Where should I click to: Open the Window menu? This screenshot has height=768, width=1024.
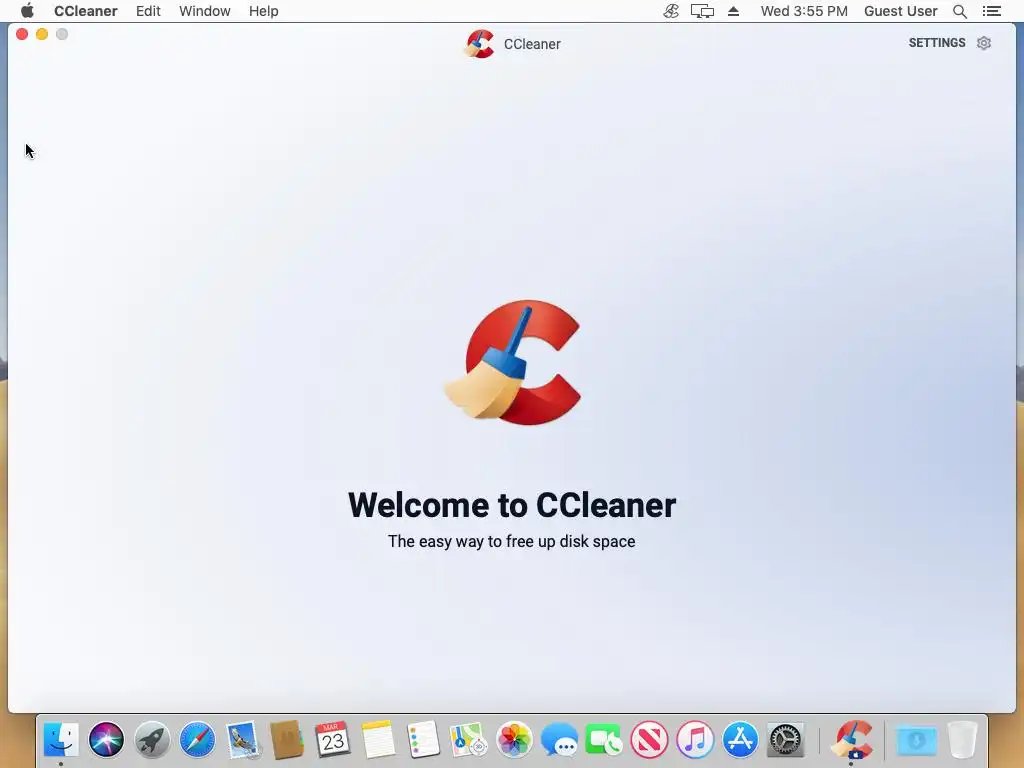coord(204,11)
